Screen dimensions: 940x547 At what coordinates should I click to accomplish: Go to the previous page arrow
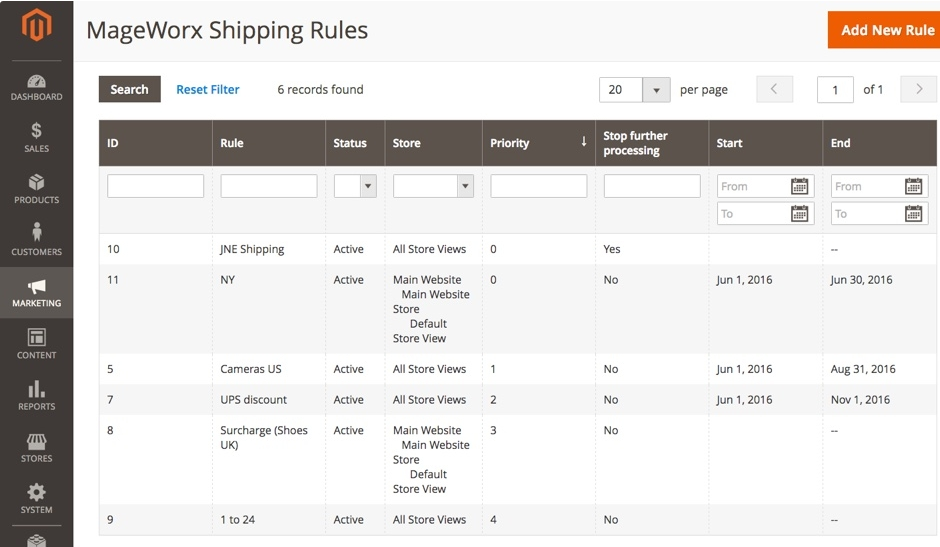tap(774, 89)
